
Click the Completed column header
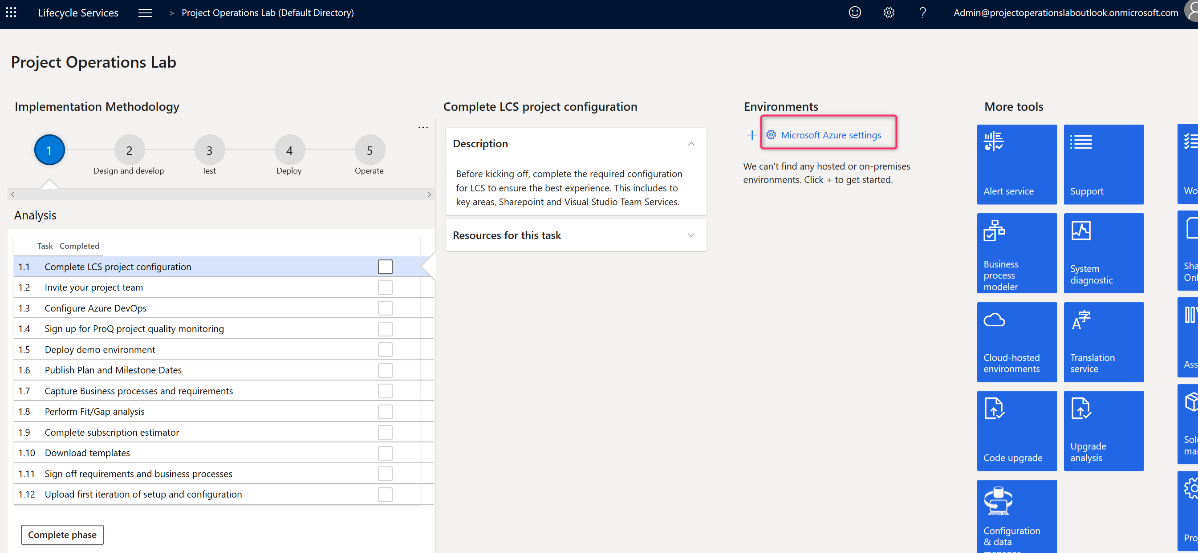79,246
